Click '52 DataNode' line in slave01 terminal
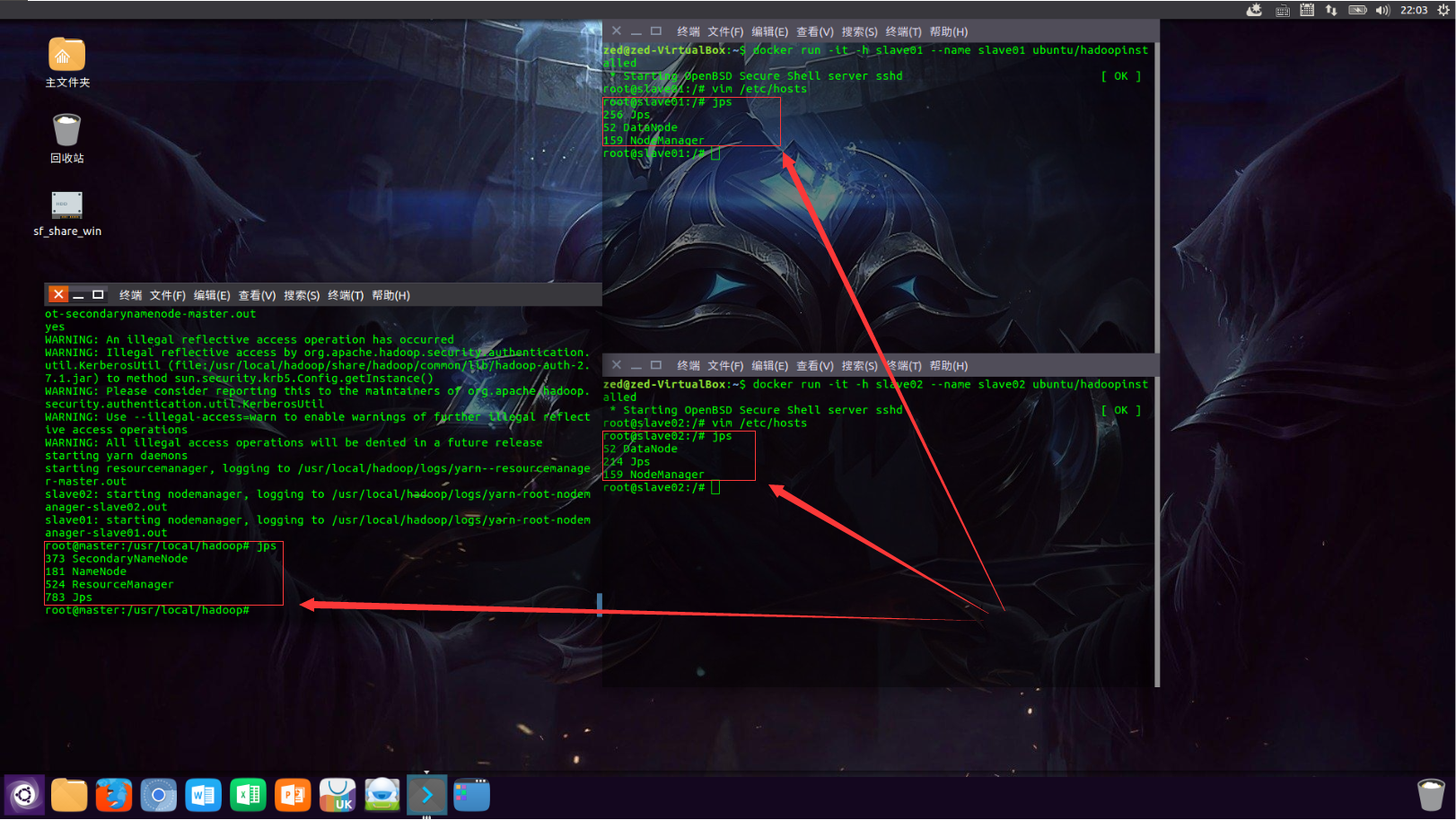The height and width of the screenshot is (820, 1456). (x=640, y=127)
